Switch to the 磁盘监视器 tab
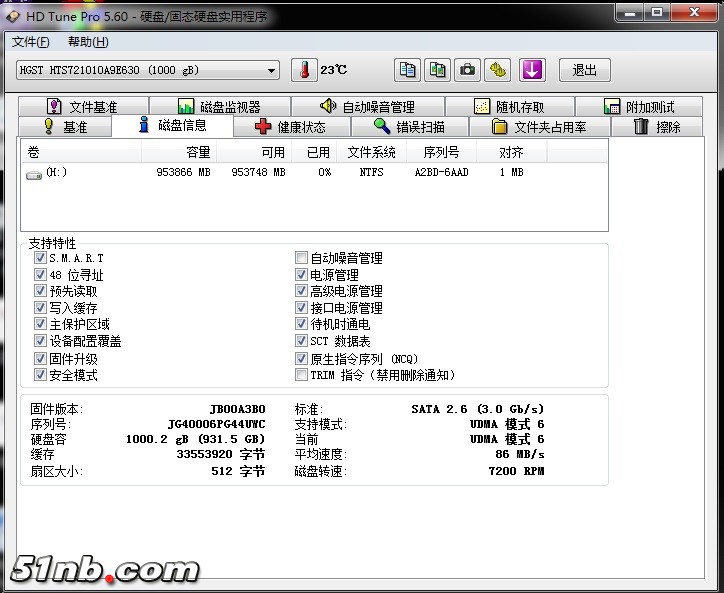This screenshot has height=593, width=724. point(219,107)
